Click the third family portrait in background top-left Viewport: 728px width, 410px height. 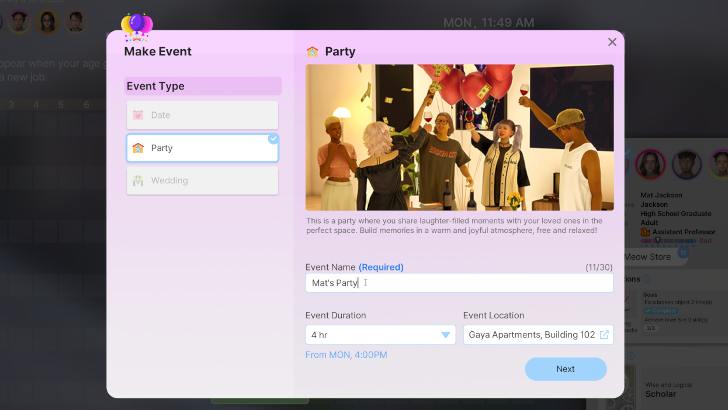click(x=75, y=22)
